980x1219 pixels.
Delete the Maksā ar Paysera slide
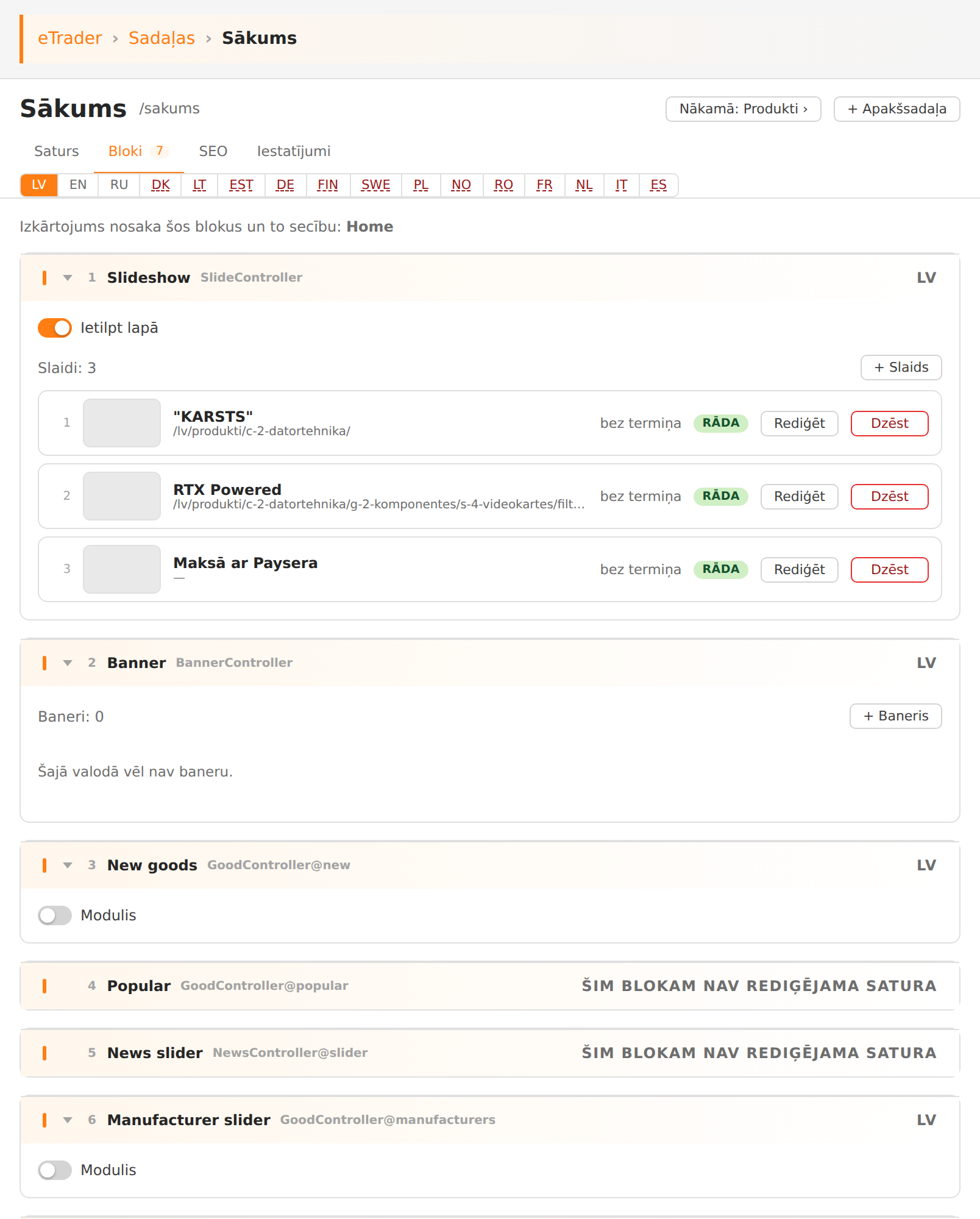[x=890, y=570]
